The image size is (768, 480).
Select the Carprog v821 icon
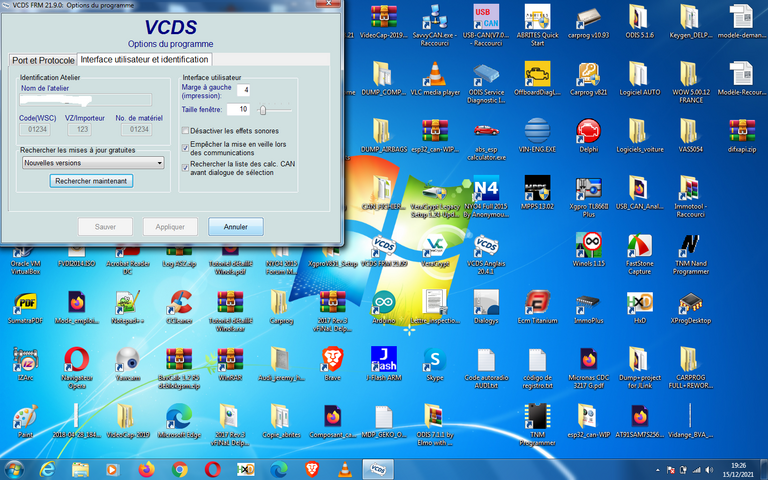(588, 79)
